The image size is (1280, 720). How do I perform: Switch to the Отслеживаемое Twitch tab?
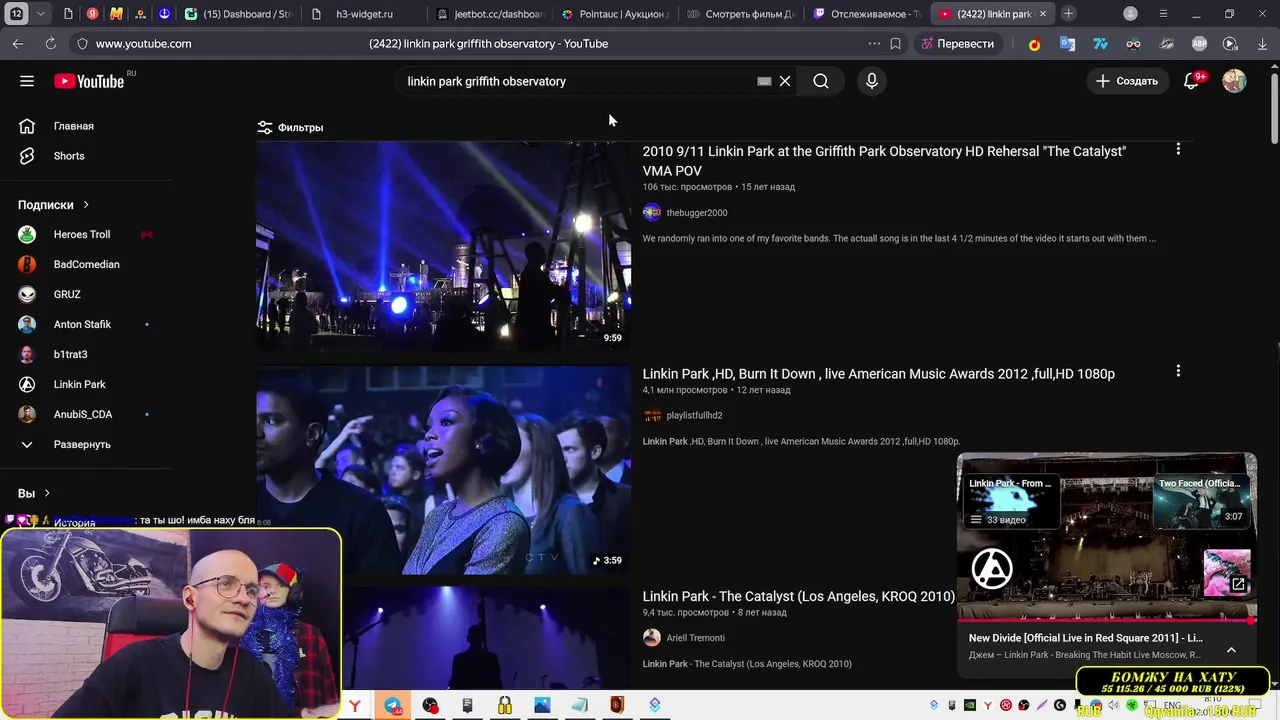866,14
